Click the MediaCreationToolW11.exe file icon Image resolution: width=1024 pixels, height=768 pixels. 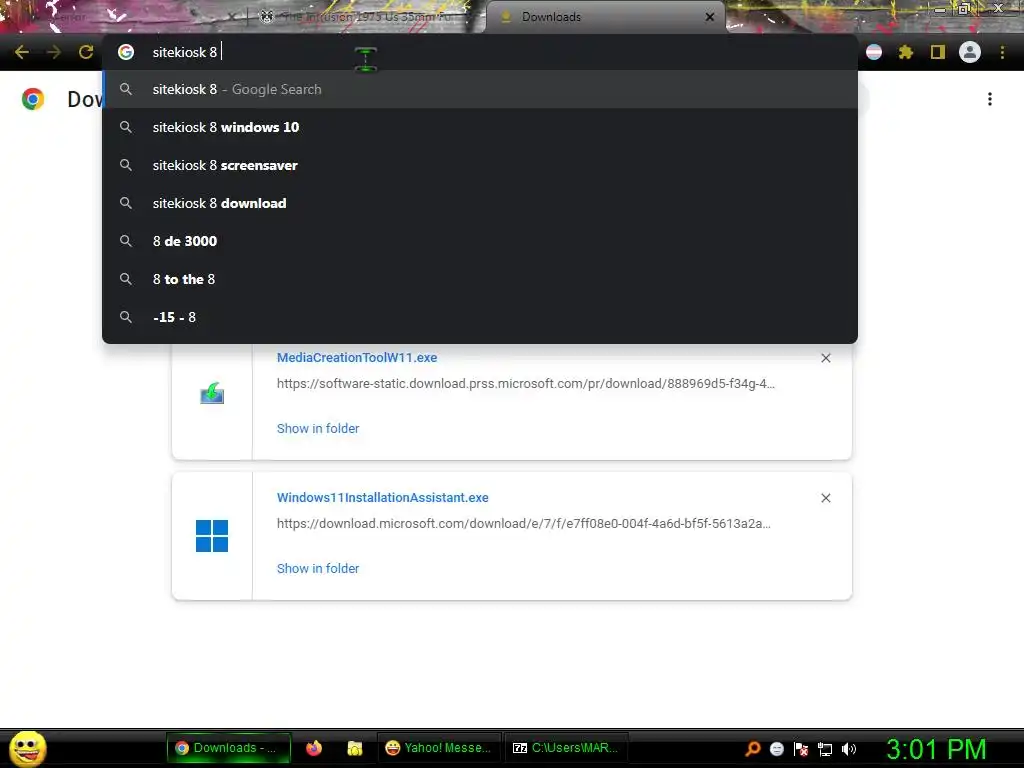pyautogui.click(x=212, y=394)
